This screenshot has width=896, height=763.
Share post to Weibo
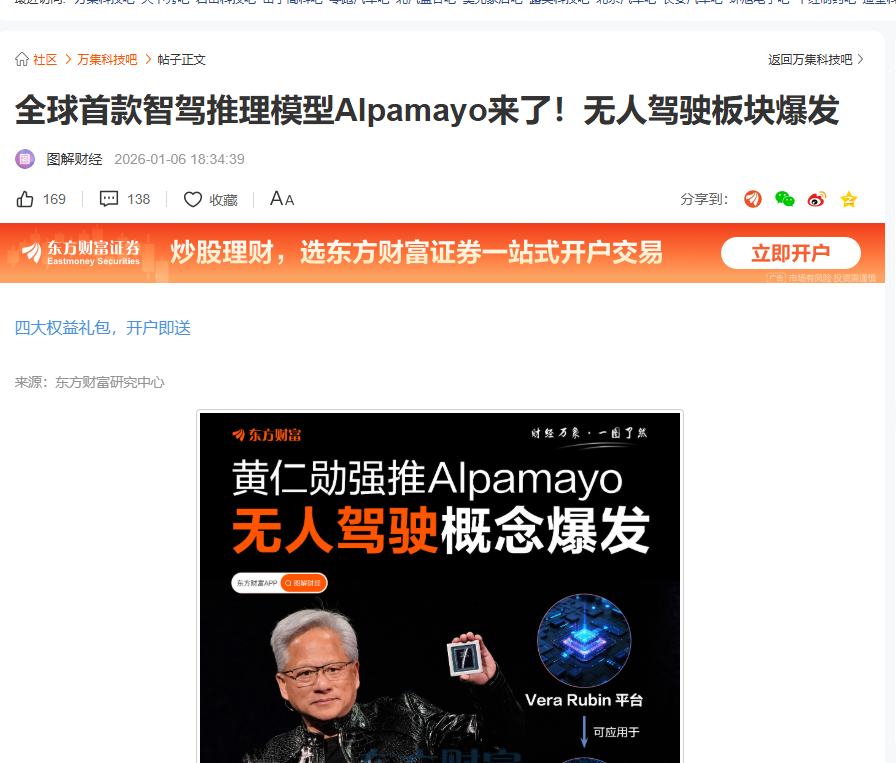tap(817, 199)
